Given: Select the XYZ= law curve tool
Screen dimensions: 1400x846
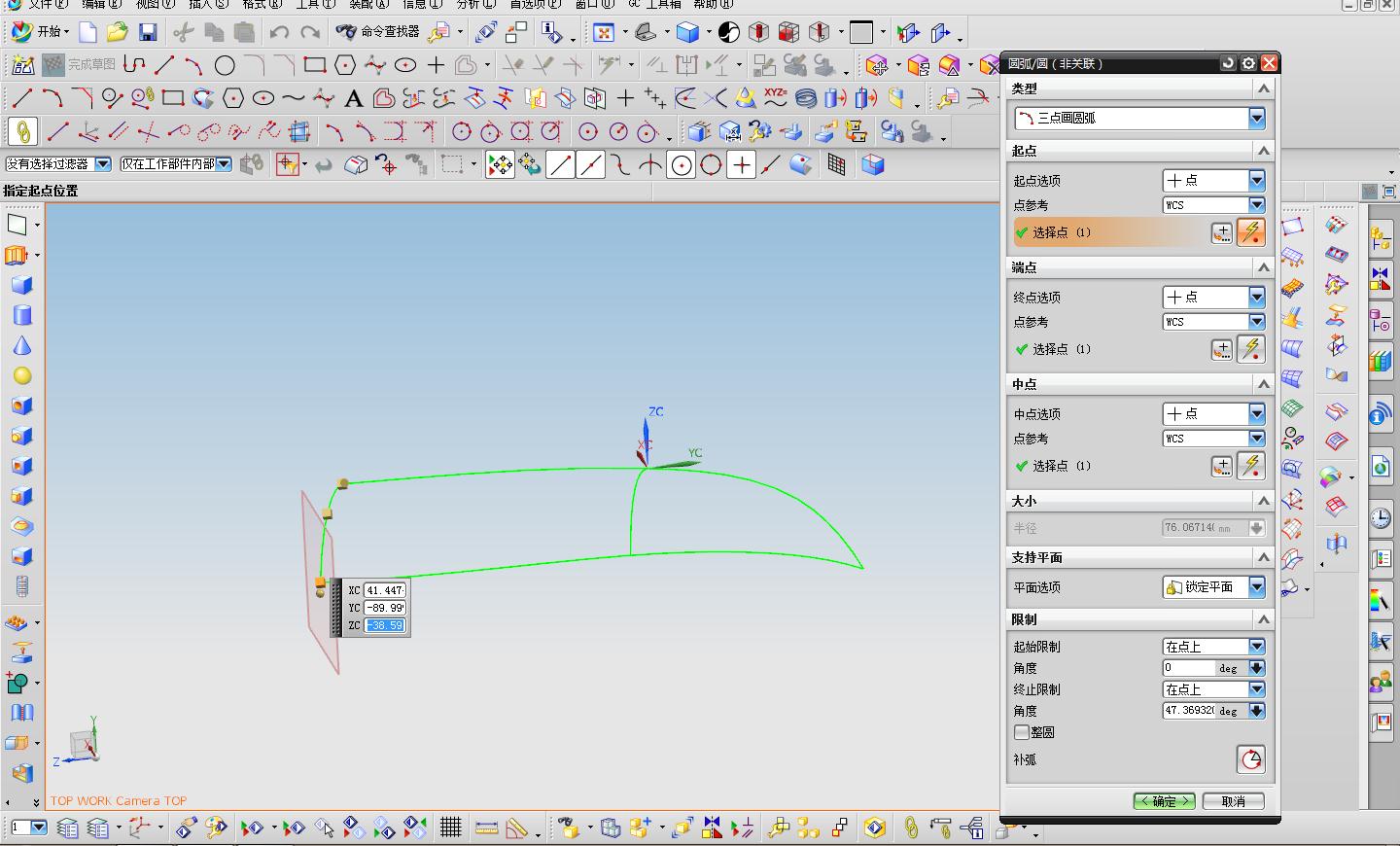Looking at the screenshot, I should click(x=775, y=97).
